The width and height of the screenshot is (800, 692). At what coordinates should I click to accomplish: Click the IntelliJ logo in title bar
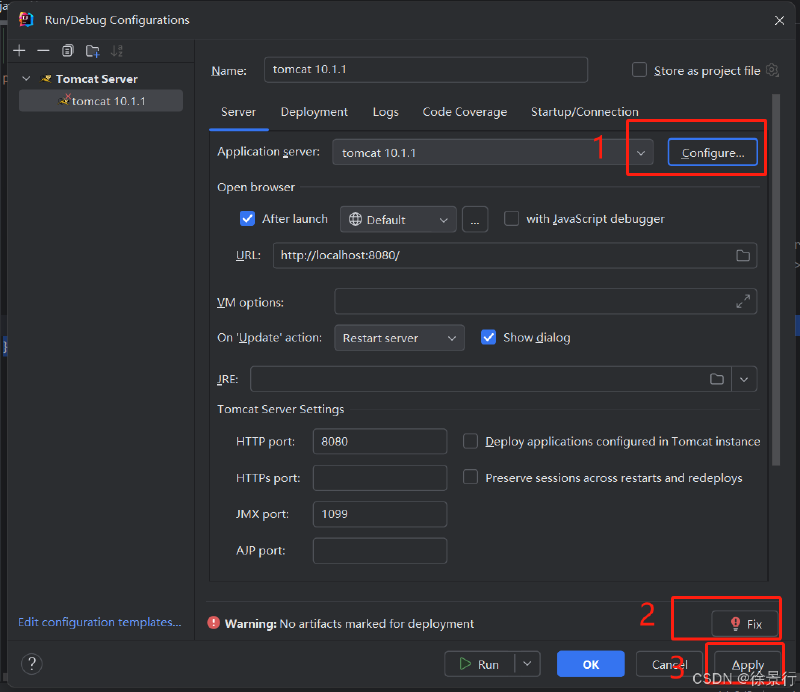tap(26, 19)
